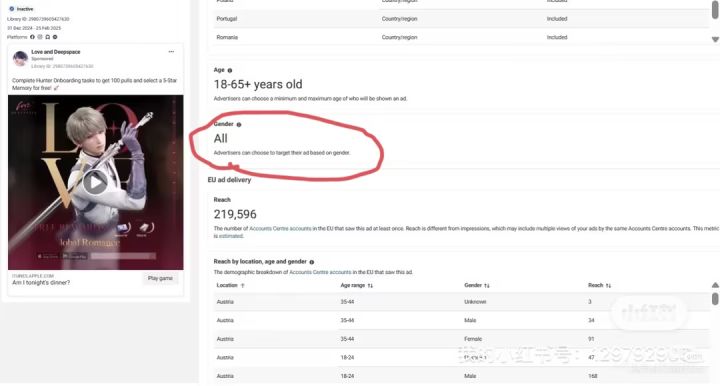Click the Portugal row in the location list

point(461,19)
